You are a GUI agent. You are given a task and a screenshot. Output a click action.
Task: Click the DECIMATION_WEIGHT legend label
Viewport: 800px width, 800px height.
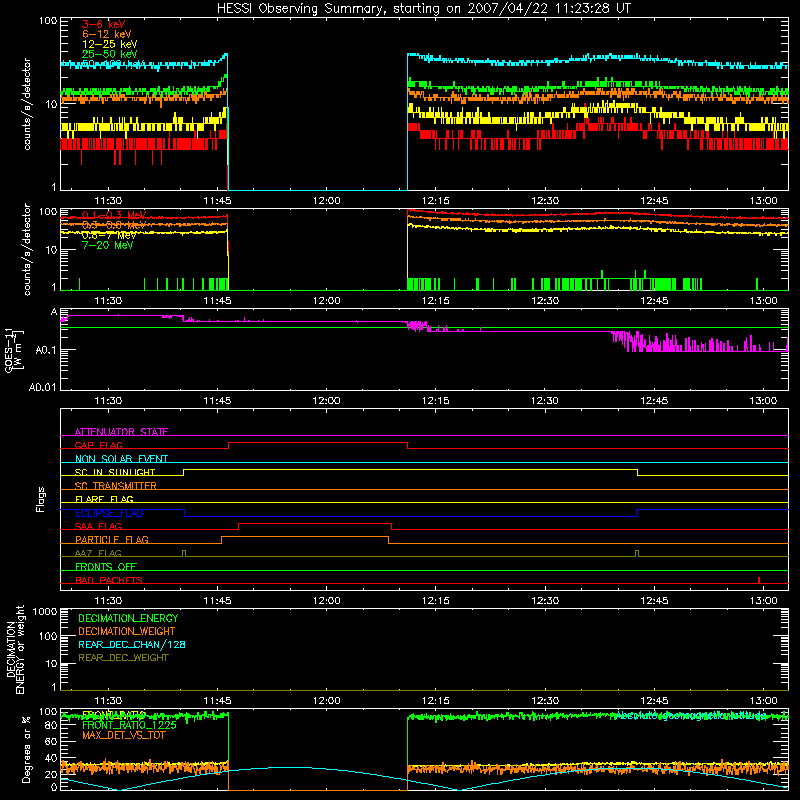coord(127,632)
